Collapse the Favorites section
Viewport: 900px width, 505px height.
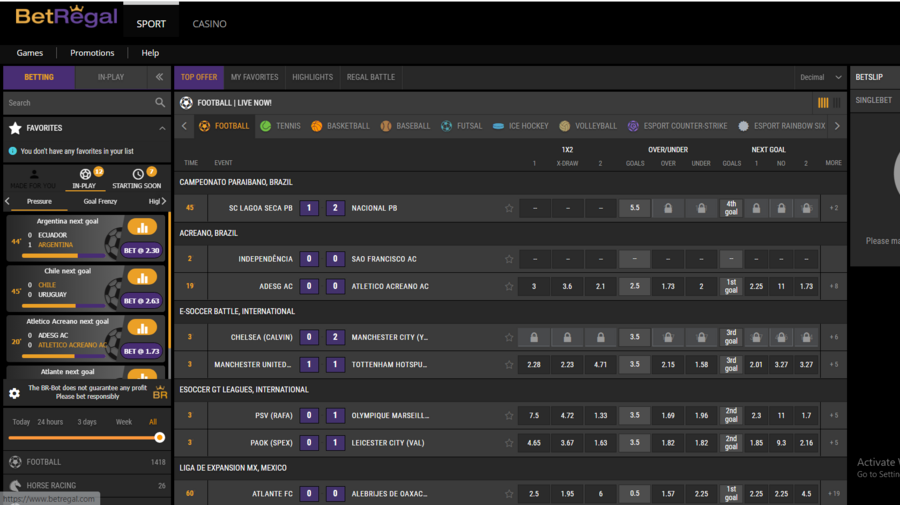click(x=162, y=128)
